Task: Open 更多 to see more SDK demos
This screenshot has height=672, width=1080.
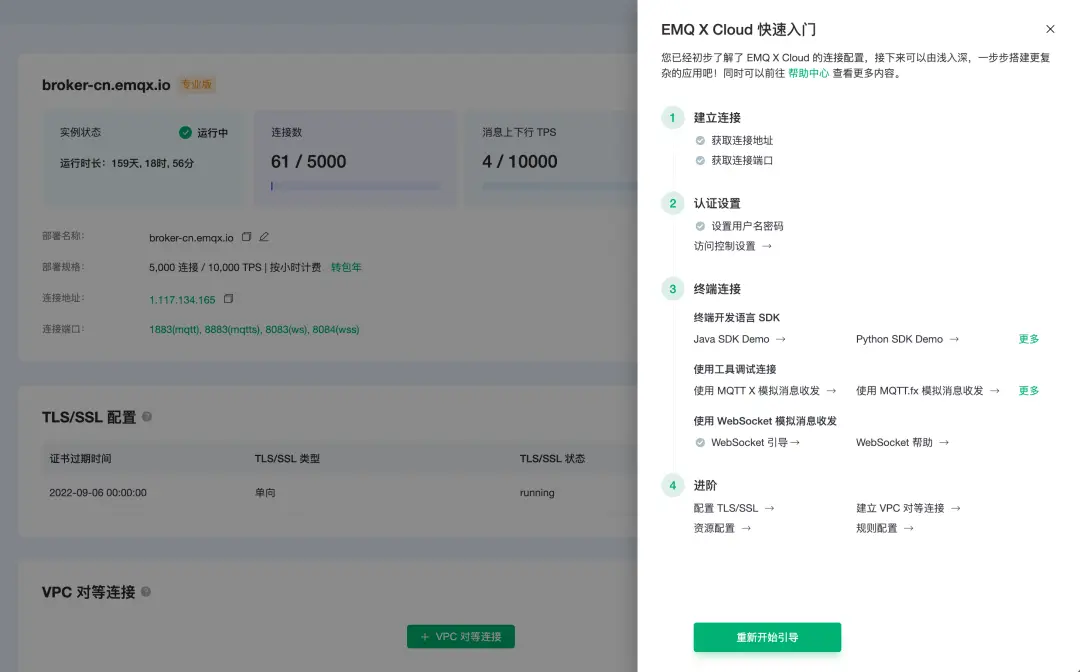Action: (x=1028, y=339)
